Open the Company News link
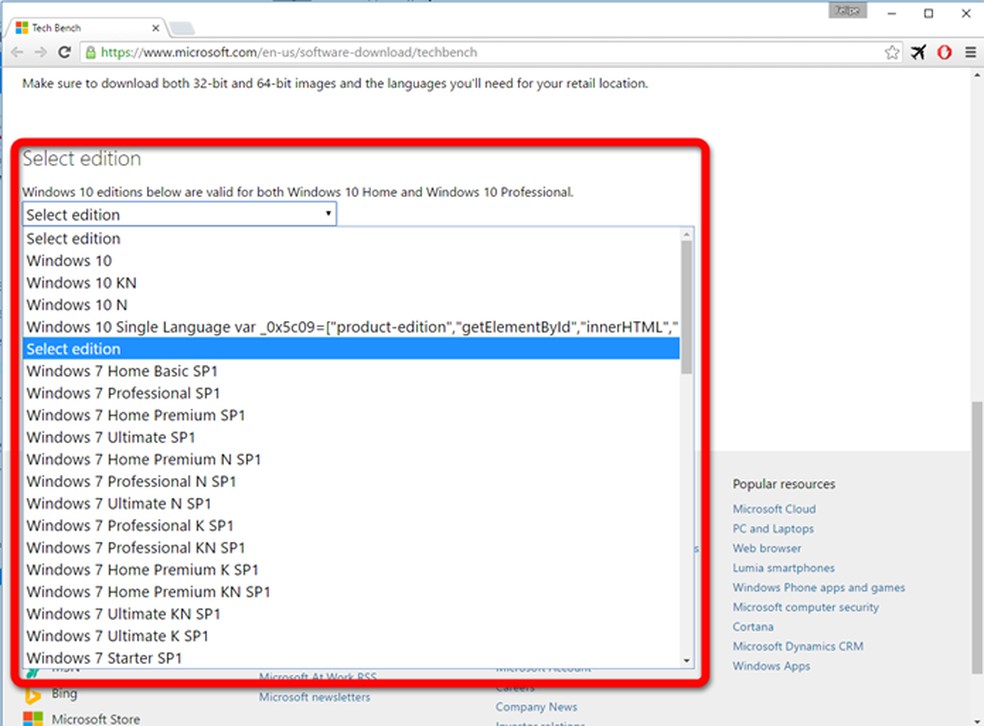Viewport: 984px width, 726px height. [x=537, y=707]
